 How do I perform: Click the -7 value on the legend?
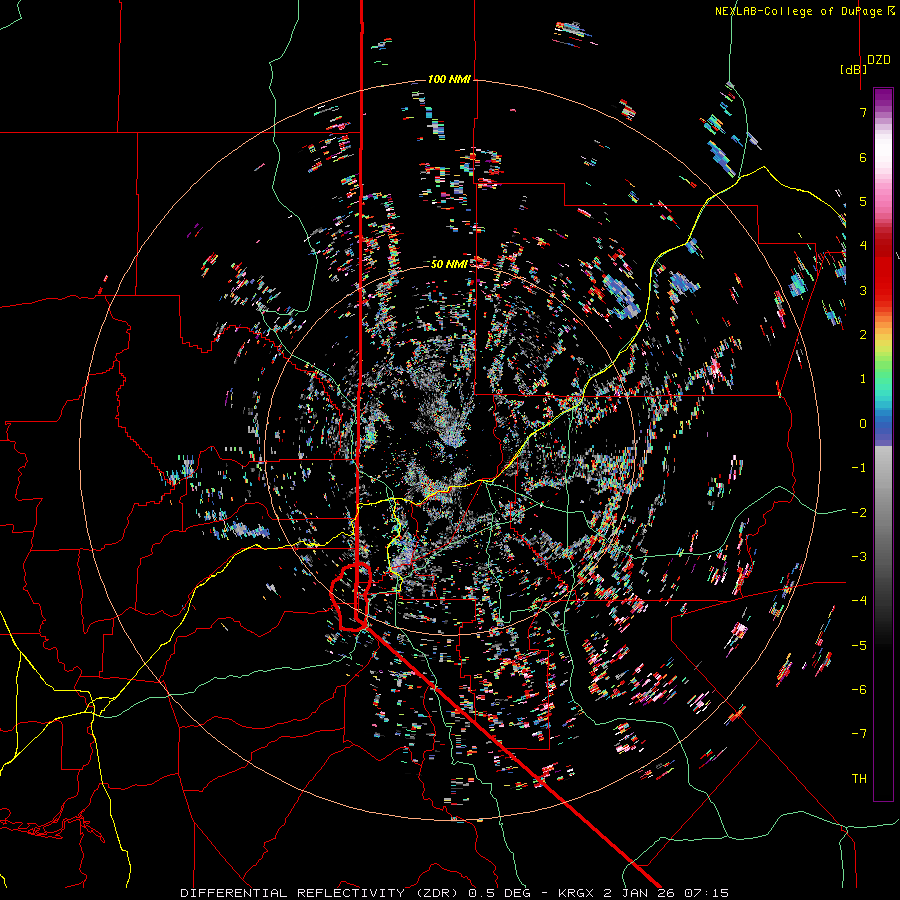point(859,734)
